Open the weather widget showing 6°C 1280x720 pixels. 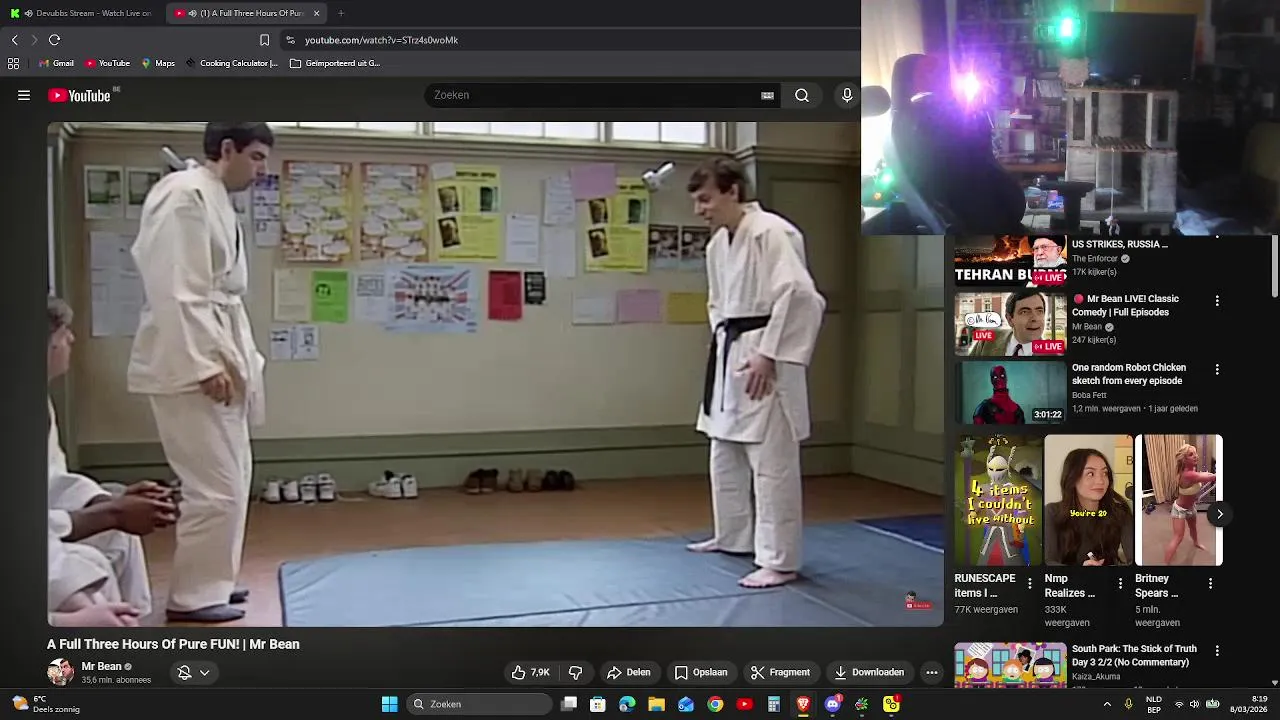click(44, 704)
